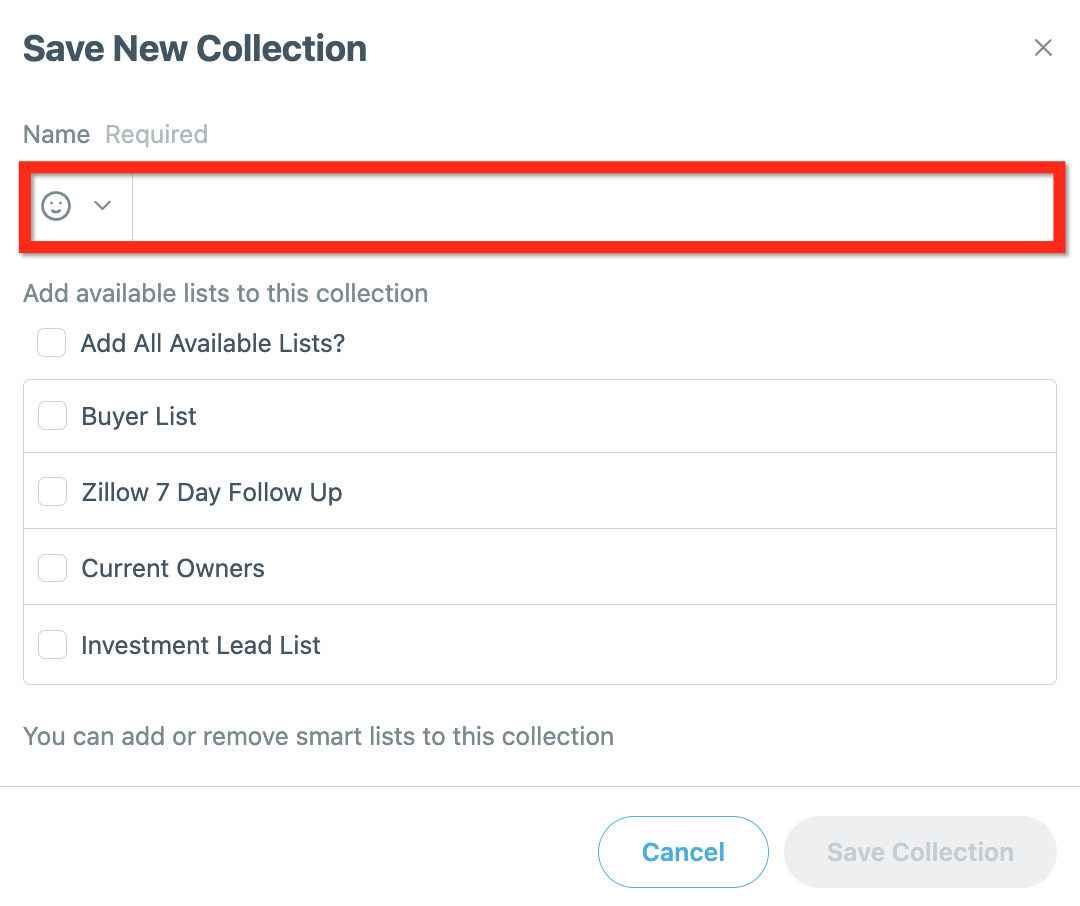
Task: Click the 'Buyer List' label text
Action: (139, 417)
